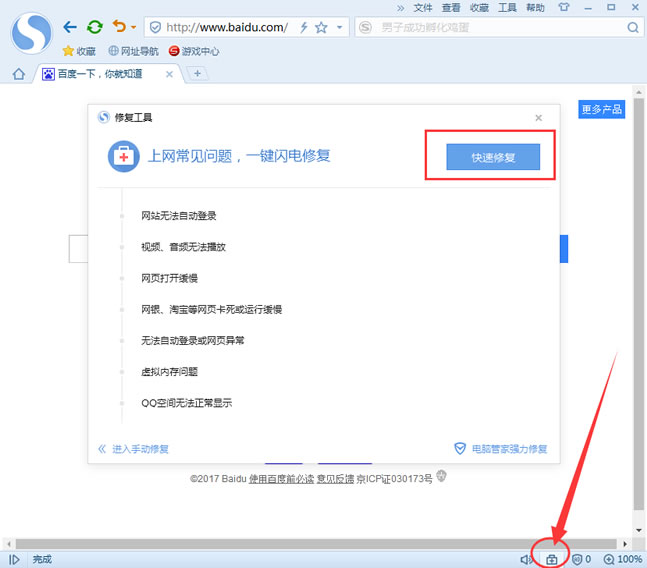Screen dimensions: 647x568
Task: Click 网站无法自动登录 item
Action: [x=179, y=216]
